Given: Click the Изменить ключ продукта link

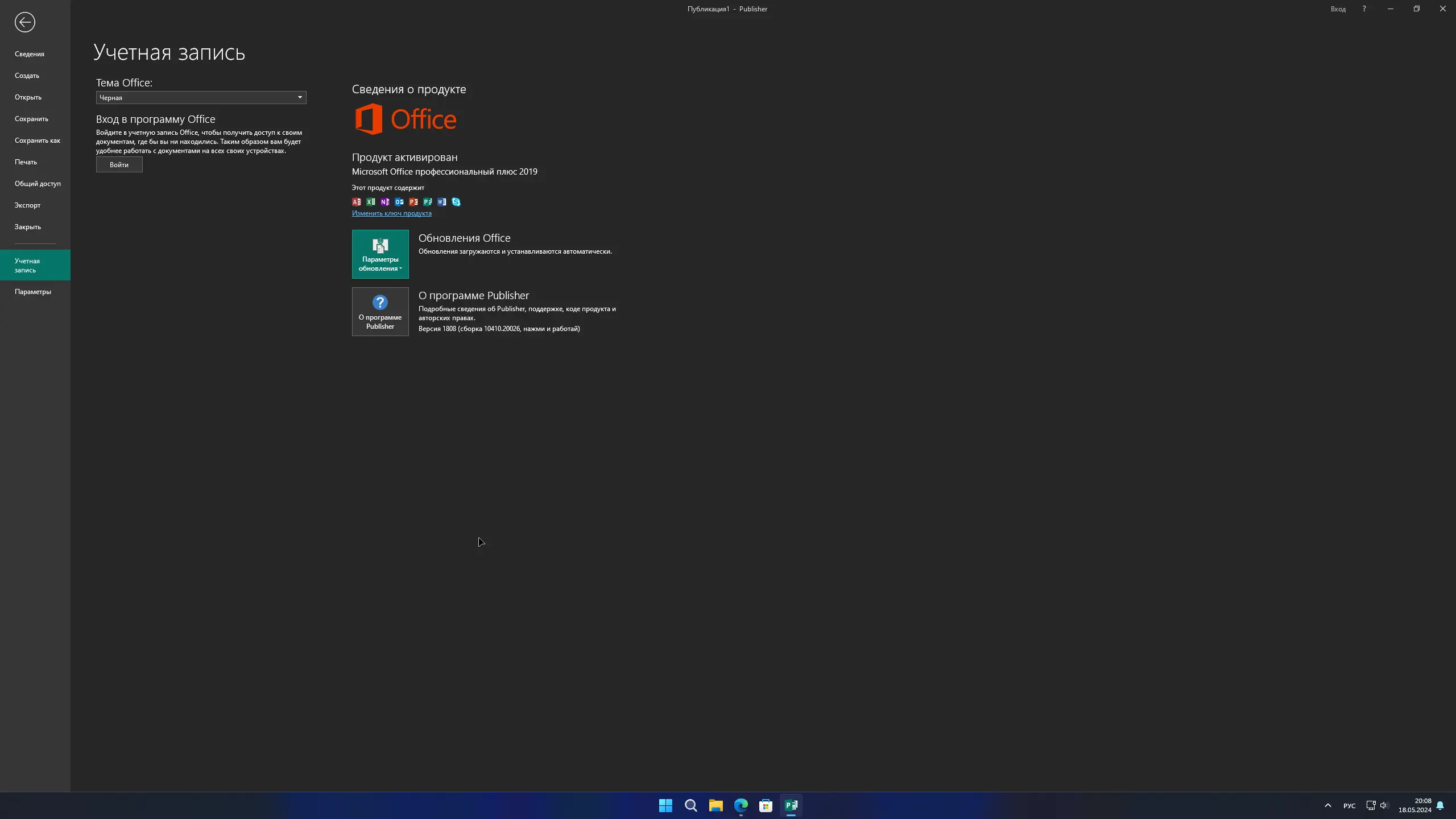Looking at the screenshot, I should point(391,213).
